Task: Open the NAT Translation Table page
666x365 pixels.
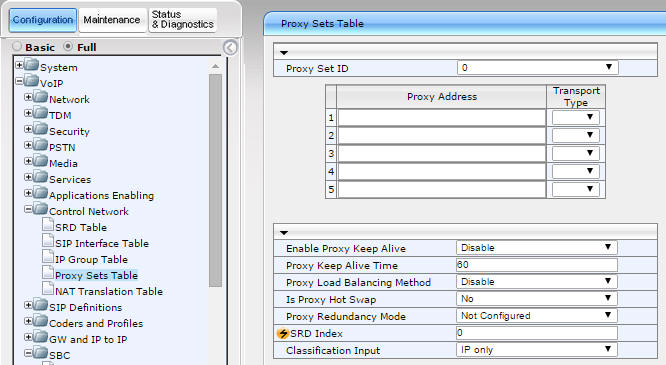Action: click(x=109, y=291)
